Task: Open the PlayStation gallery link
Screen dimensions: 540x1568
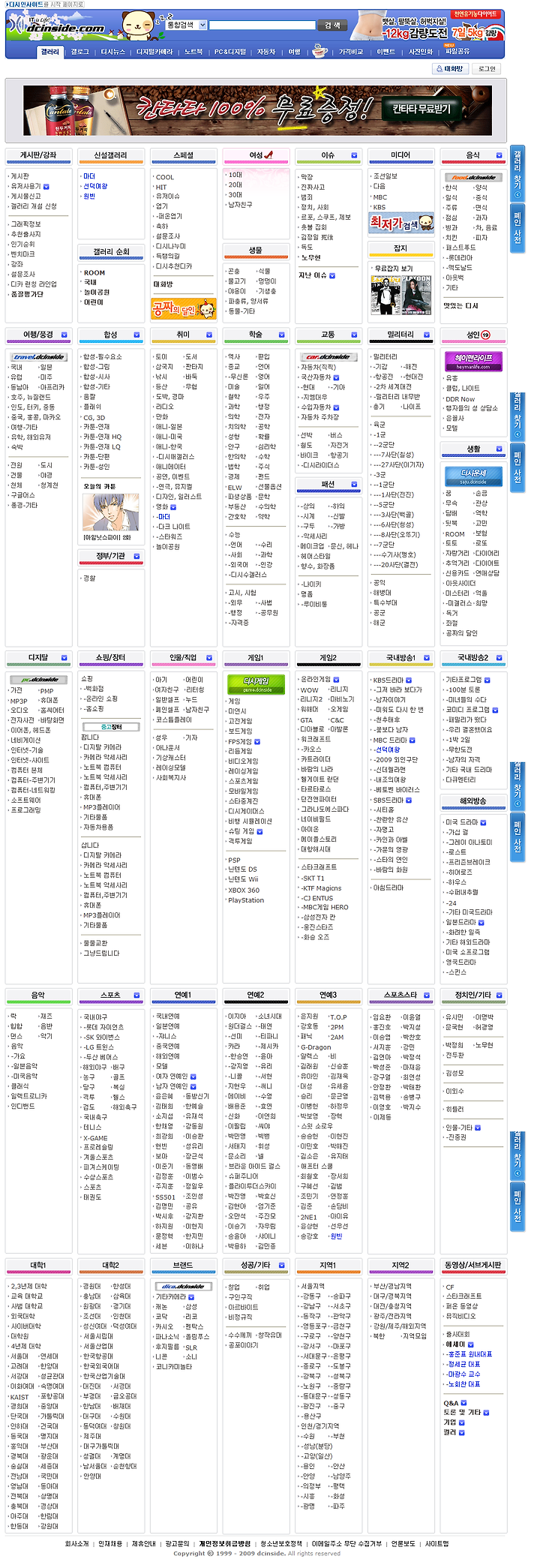Action: coord(246,900)
